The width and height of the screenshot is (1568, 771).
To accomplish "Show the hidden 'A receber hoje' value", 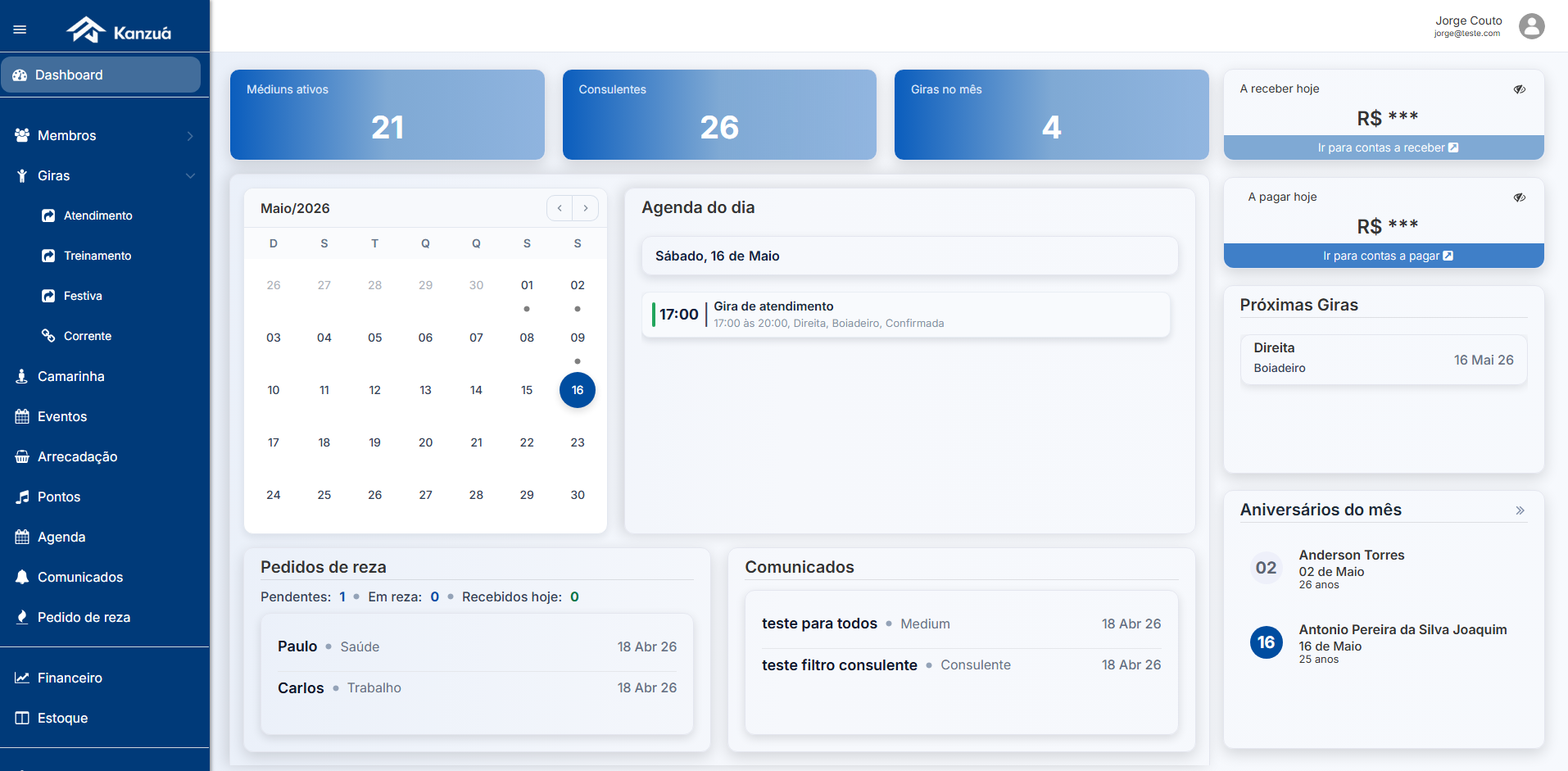I will click(1520, 89).
